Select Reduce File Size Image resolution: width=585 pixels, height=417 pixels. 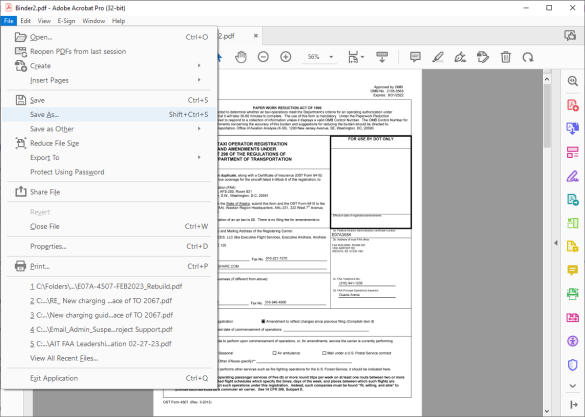pos(109,143)
